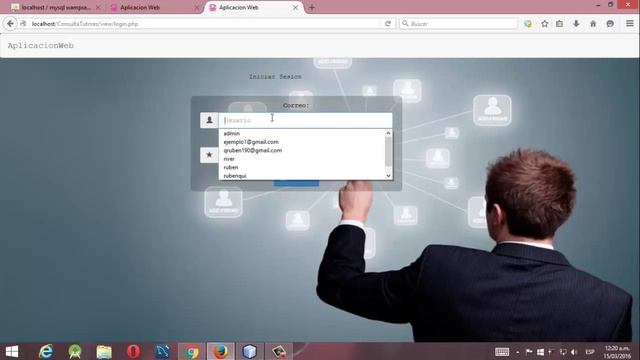Choose rubenqui from the autocomplete list
The height and width of the screenshot is (360, 640).
[x=302, y=176]
